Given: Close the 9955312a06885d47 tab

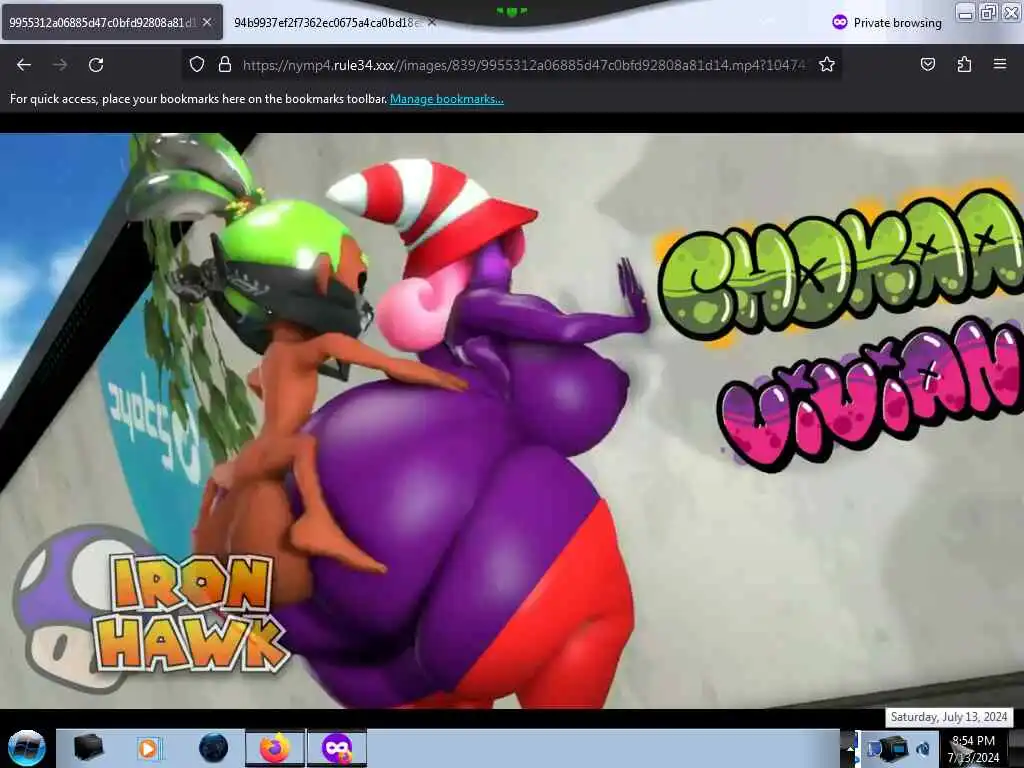Looking at the screenshot, I should click(207, 22).
